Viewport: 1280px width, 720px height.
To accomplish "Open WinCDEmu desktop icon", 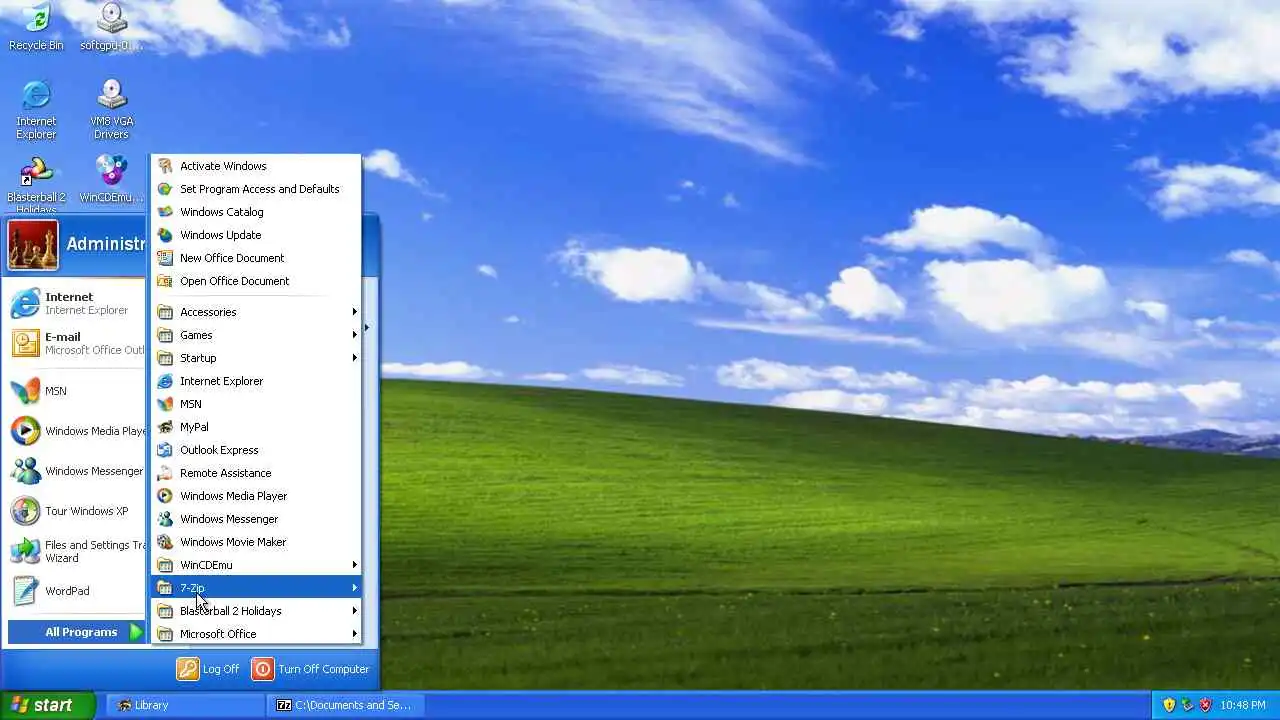I will pos(111,180).
